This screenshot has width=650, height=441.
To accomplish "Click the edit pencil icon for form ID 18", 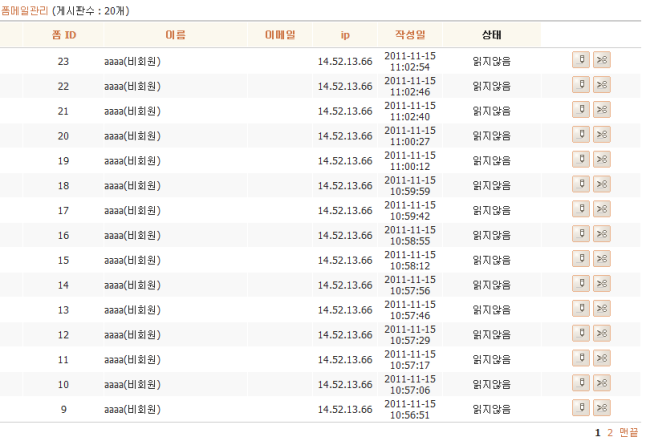I will [x=580, y=185].
